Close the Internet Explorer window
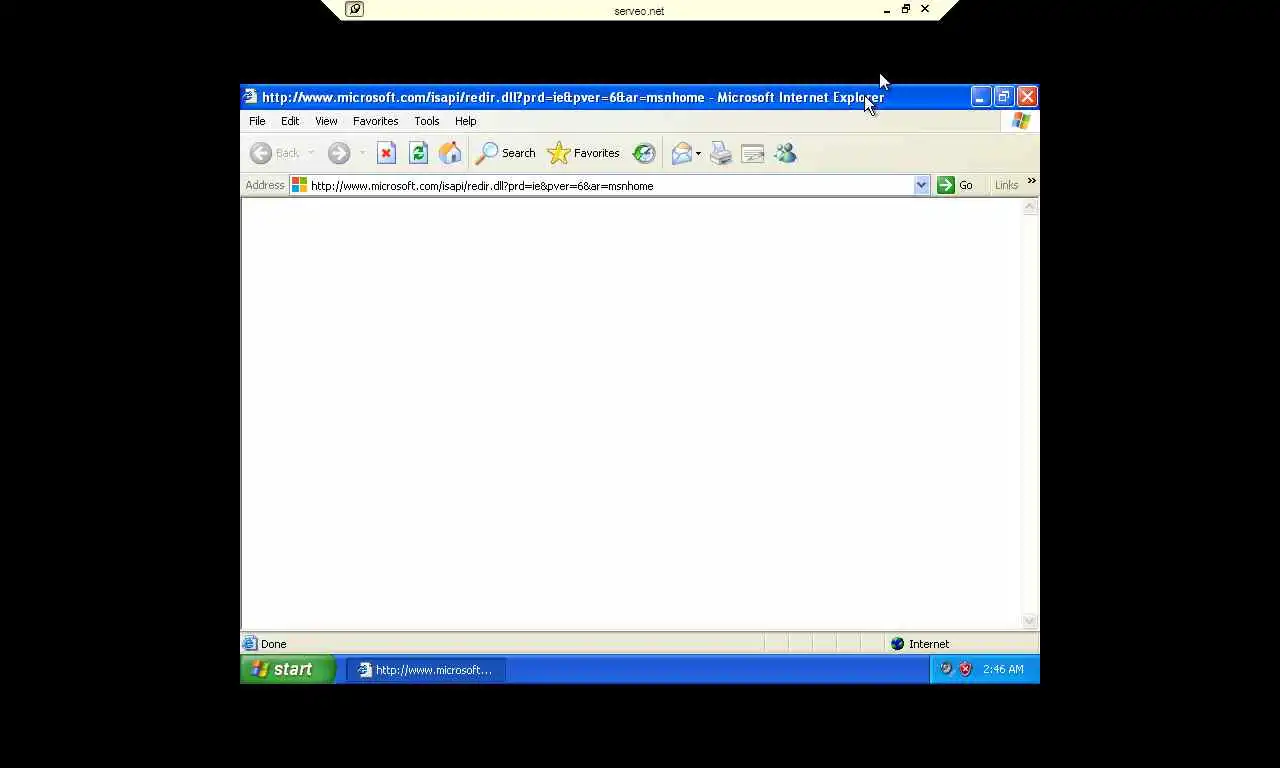This screenshot has width=1280, height=768. [1027, 97]
